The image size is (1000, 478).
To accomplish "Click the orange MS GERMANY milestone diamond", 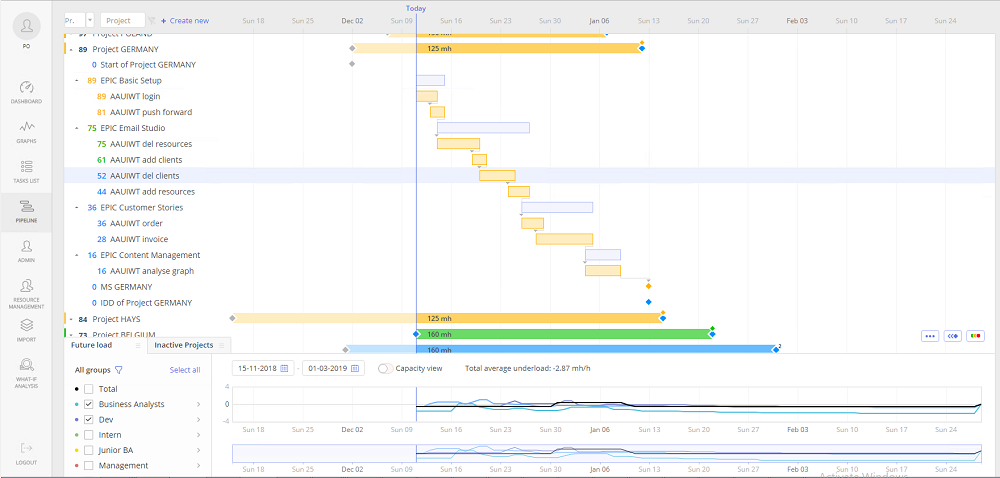I will click(649, 287).
